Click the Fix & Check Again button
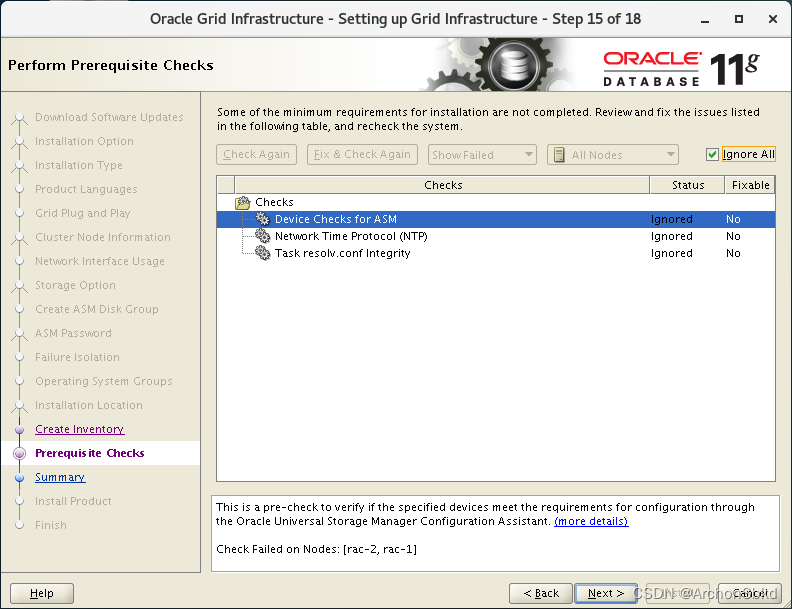Screen dimensions: 792x609 [362, 155]
